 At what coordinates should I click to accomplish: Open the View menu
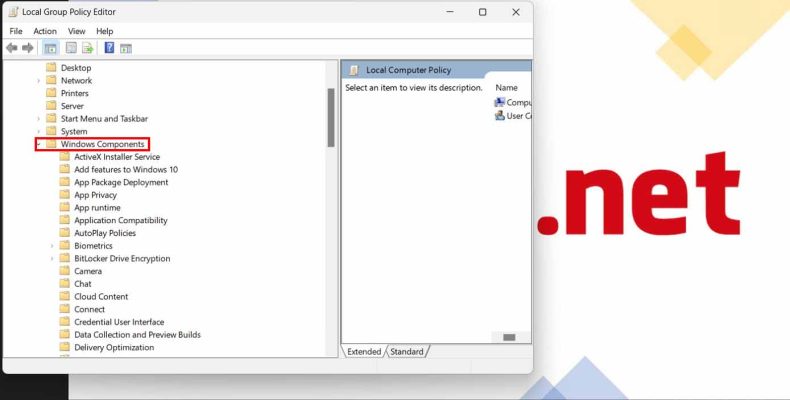coord(77,31)
